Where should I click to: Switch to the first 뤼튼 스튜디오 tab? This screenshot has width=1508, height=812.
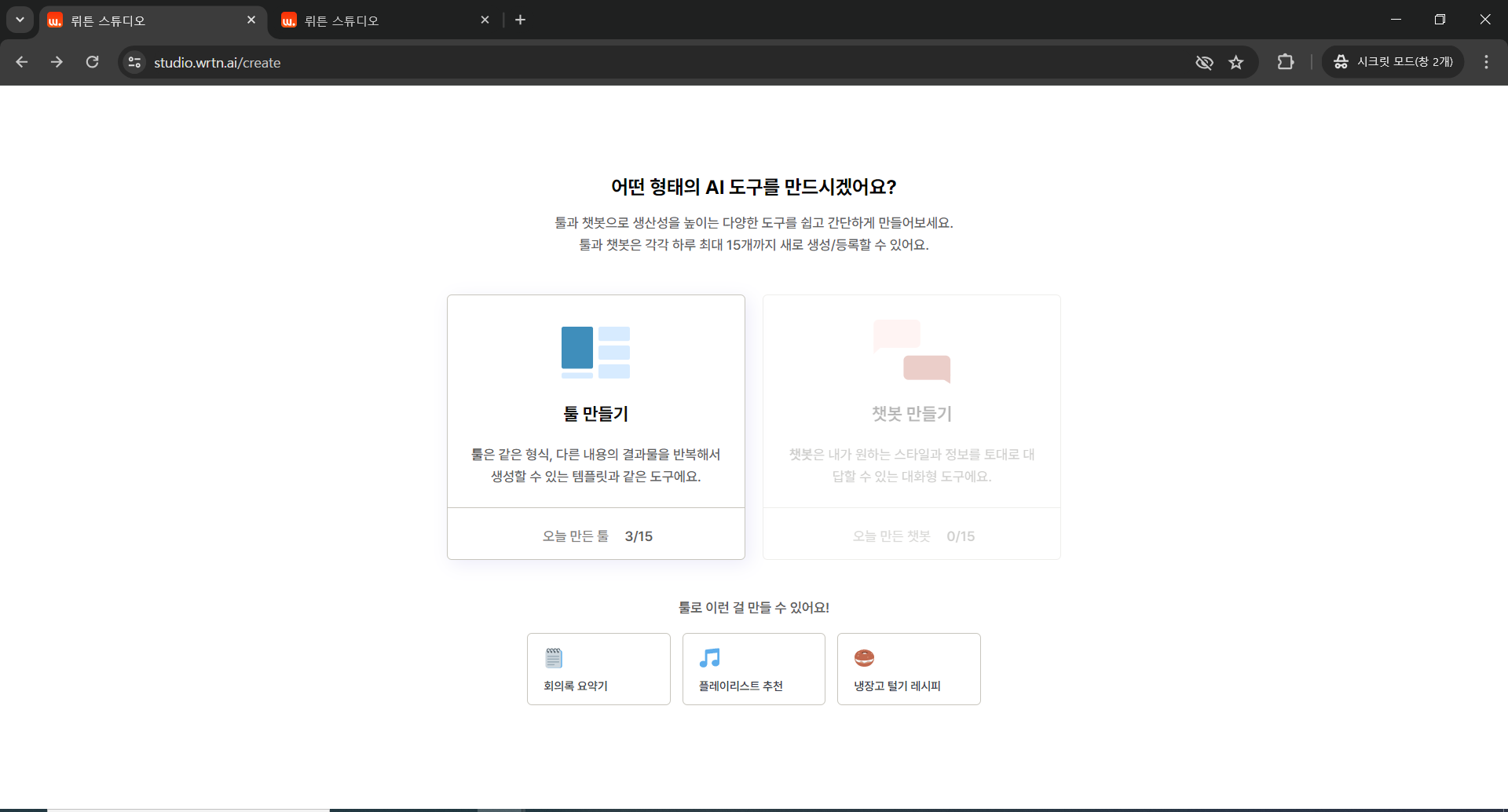click(x=153, y=20)
